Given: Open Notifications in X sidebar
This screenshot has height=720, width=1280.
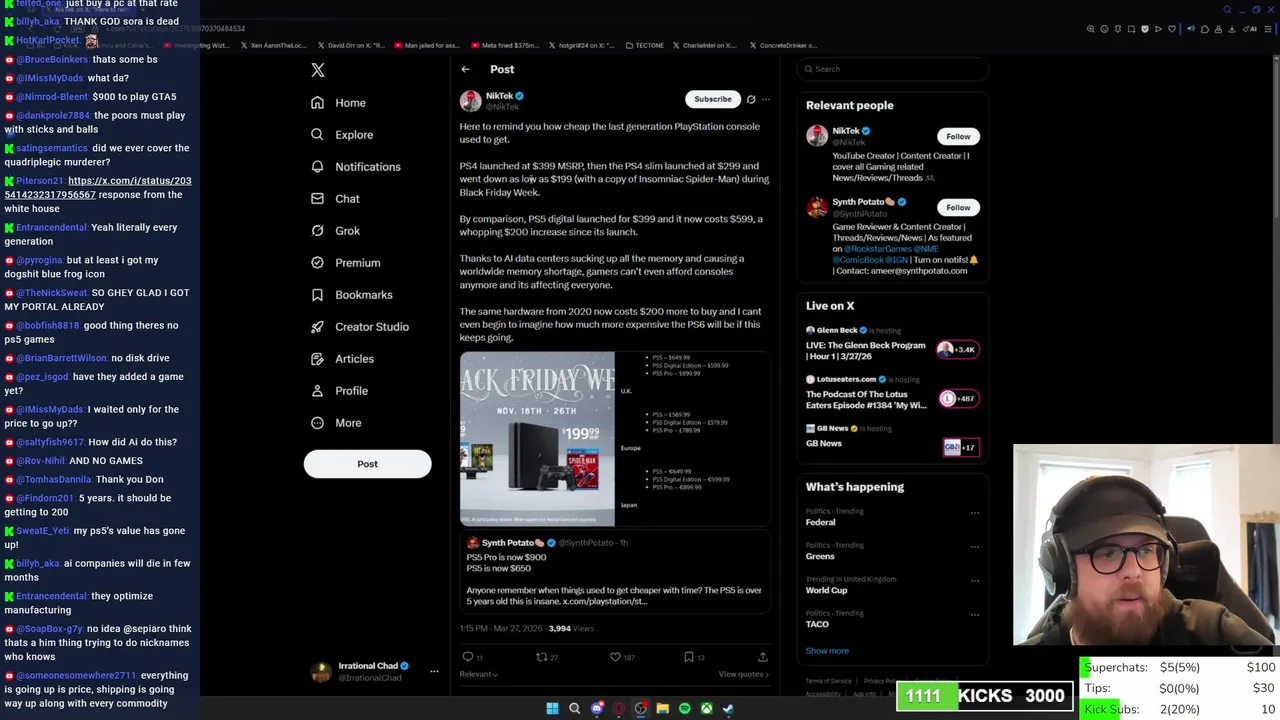Looking at the screenshot, I should point(355,167).
